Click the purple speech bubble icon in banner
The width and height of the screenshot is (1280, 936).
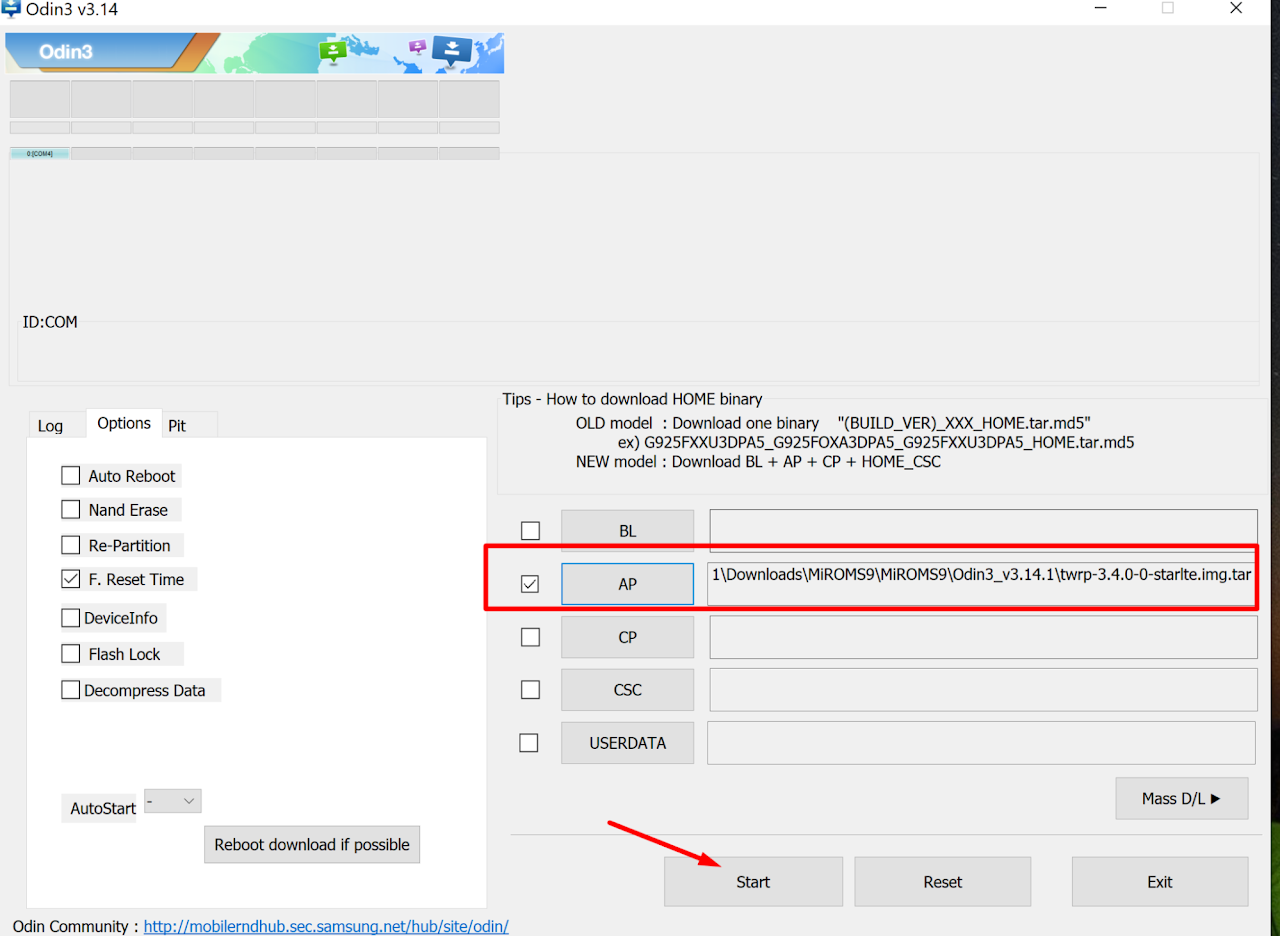tap(418, 48)
